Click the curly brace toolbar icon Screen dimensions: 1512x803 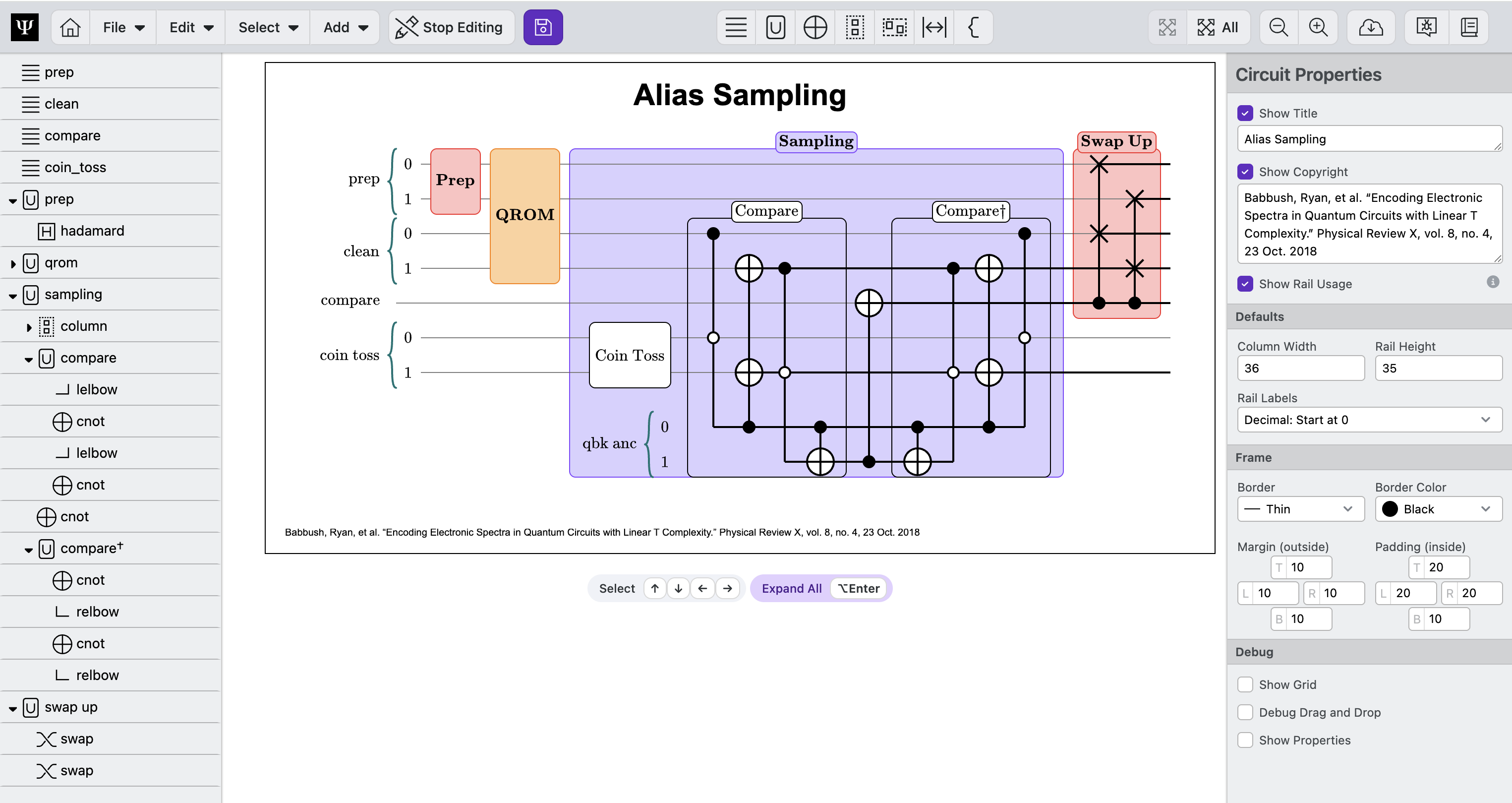973,27
